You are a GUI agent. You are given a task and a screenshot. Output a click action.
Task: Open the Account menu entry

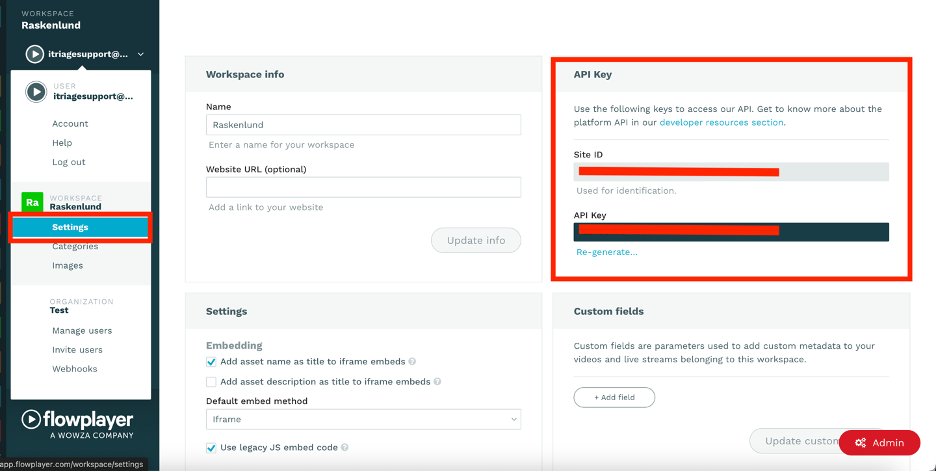point(70,124)
